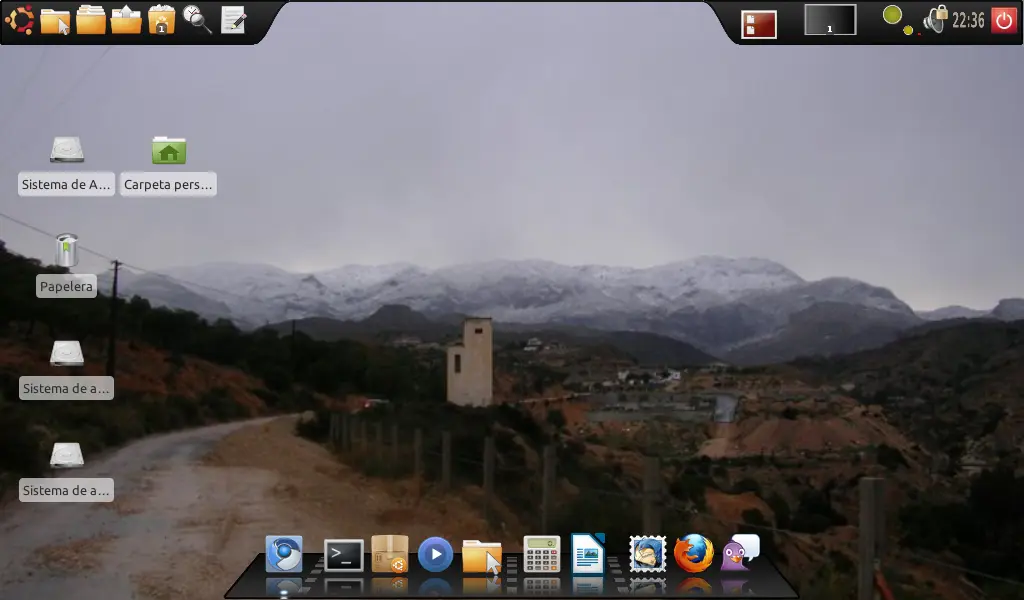Launch clock and magnifier search tool
This screenshot has width=1024, height=600.
(x=197, y=20)
